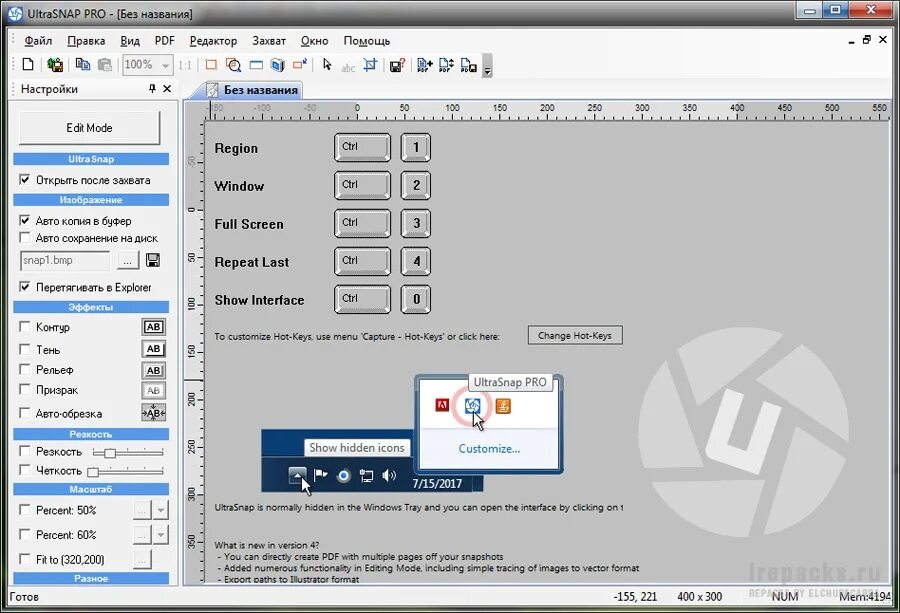This screenshot has height=613, width=900.
Task: Click the AB preview for Контур
Action: [153, 327]
